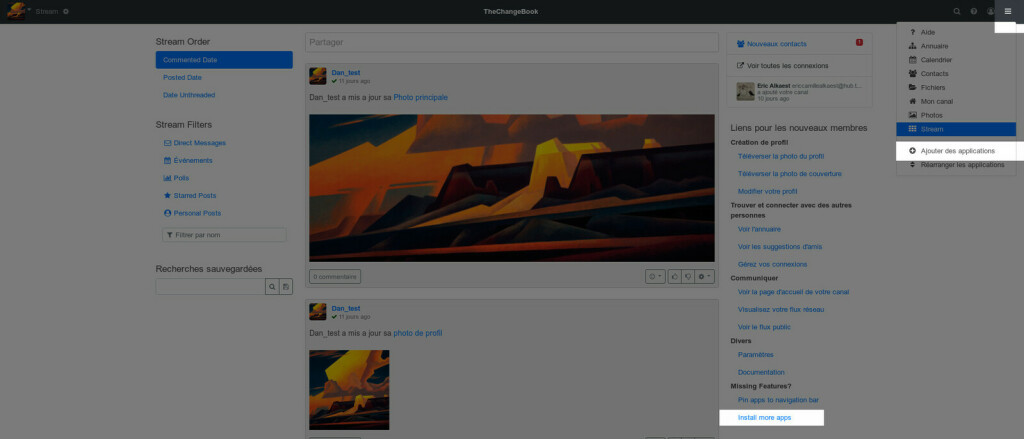
Task: Open the channel avatar menu in top-left
Action: pyautogui.click(x=17, y=11)
